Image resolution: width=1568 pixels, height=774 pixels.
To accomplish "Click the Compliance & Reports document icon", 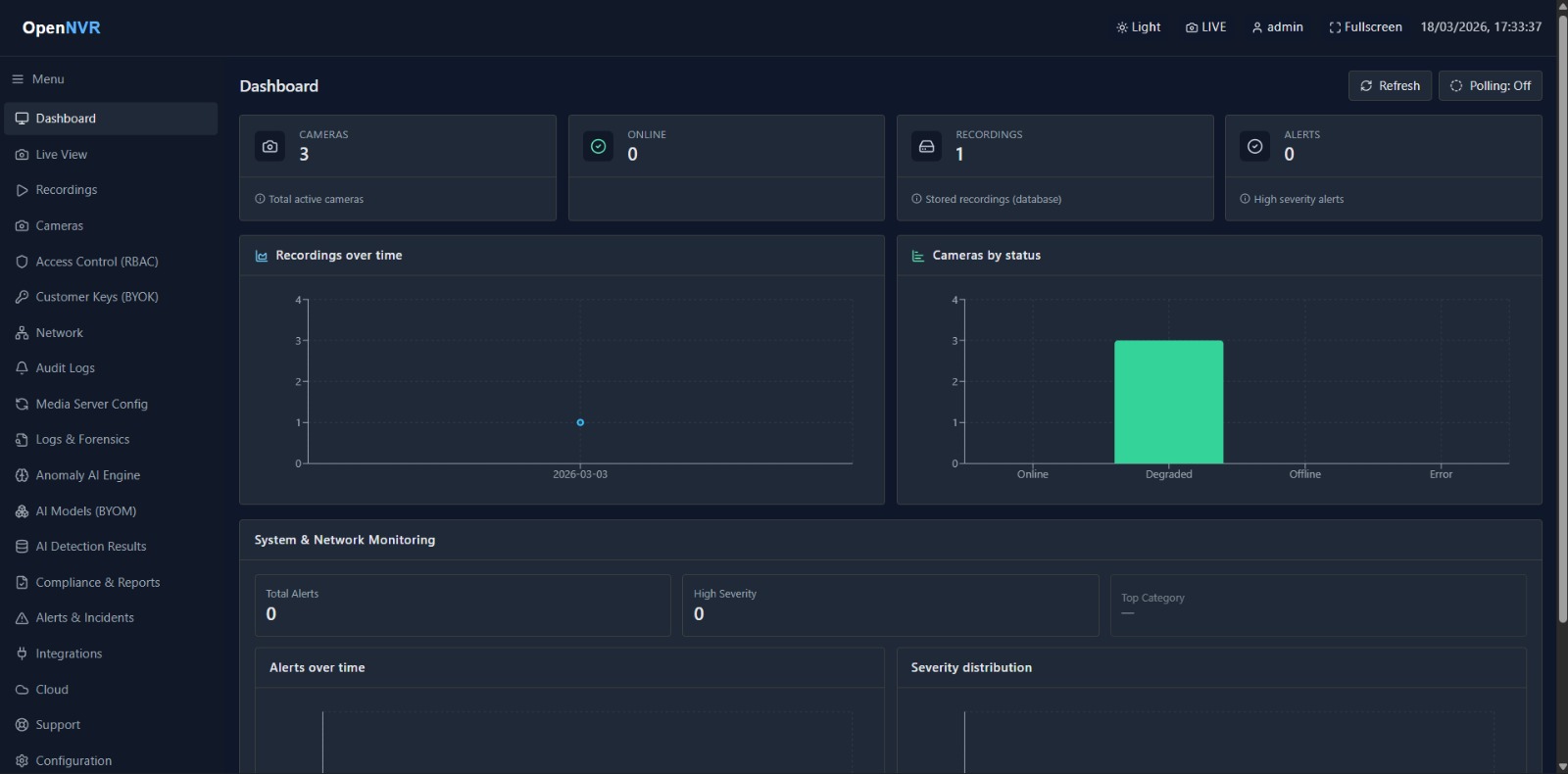I will [x=22, y=583].
